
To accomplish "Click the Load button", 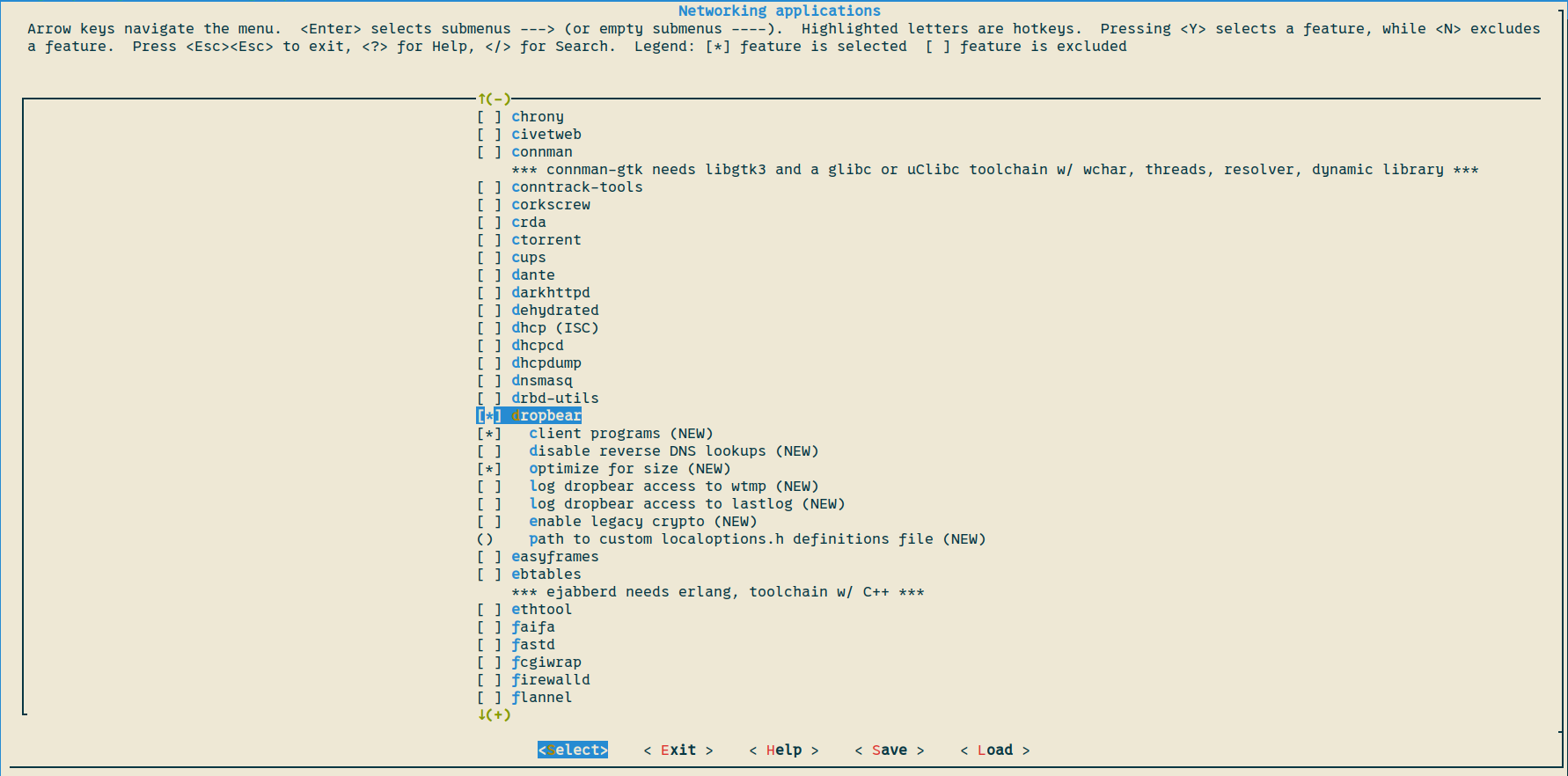I will (995, 750).
